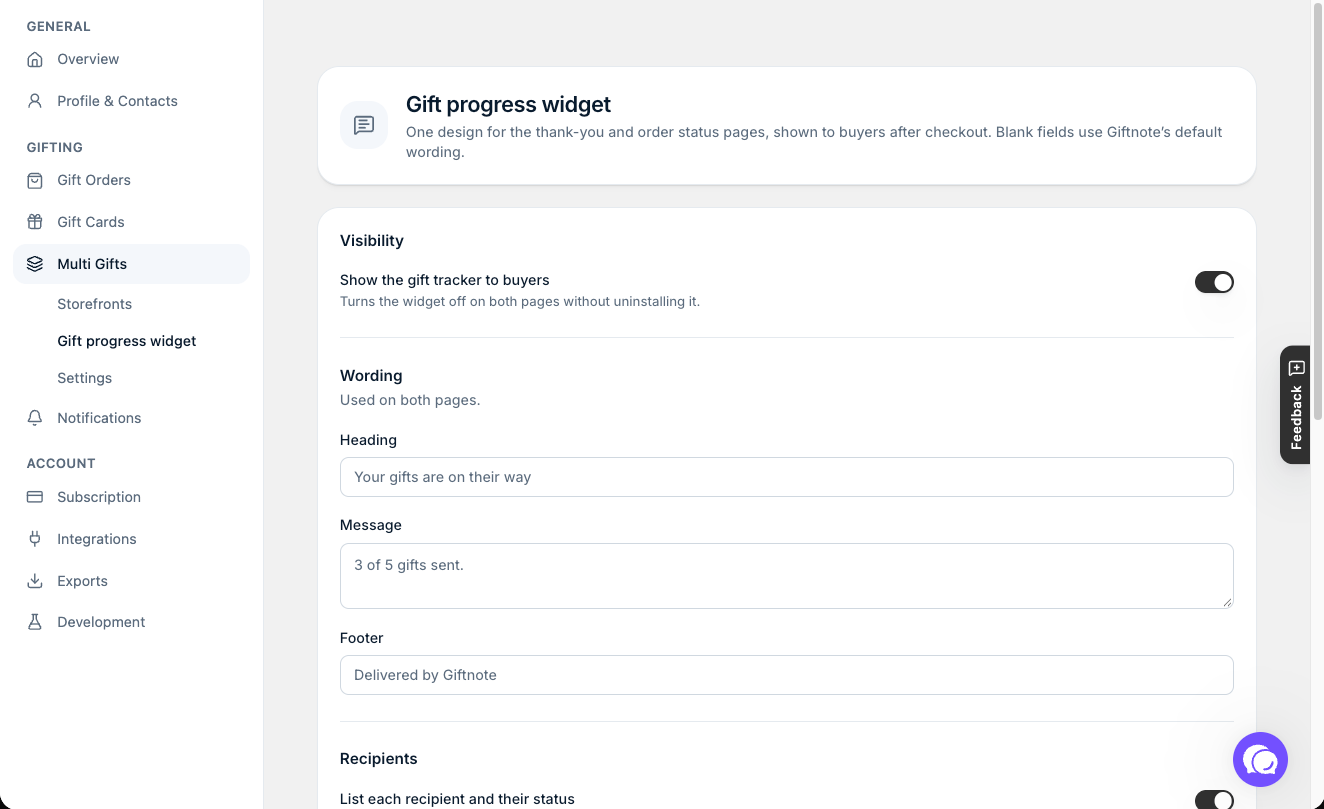Click the Subscription card icon
This screenshot has height=809, width=1324.
click(35, 497)
